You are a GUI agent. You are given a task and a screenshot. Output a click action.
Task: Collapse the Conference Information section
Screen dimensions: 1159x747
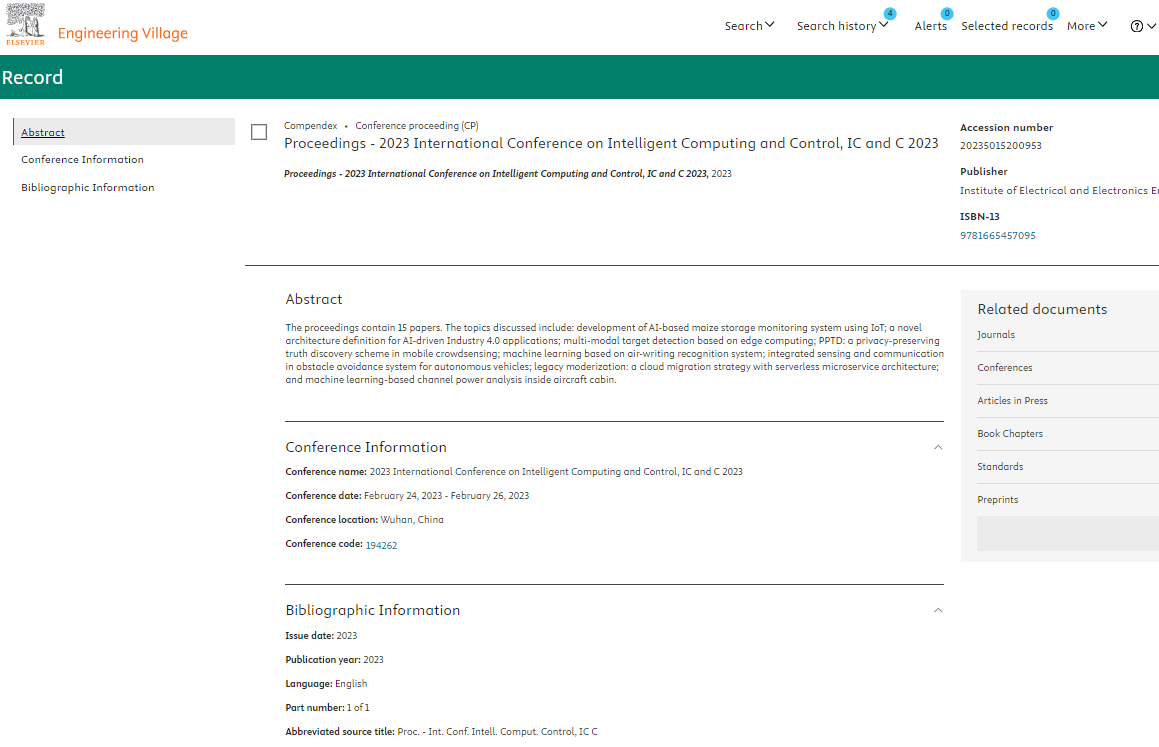coord(938,447)
